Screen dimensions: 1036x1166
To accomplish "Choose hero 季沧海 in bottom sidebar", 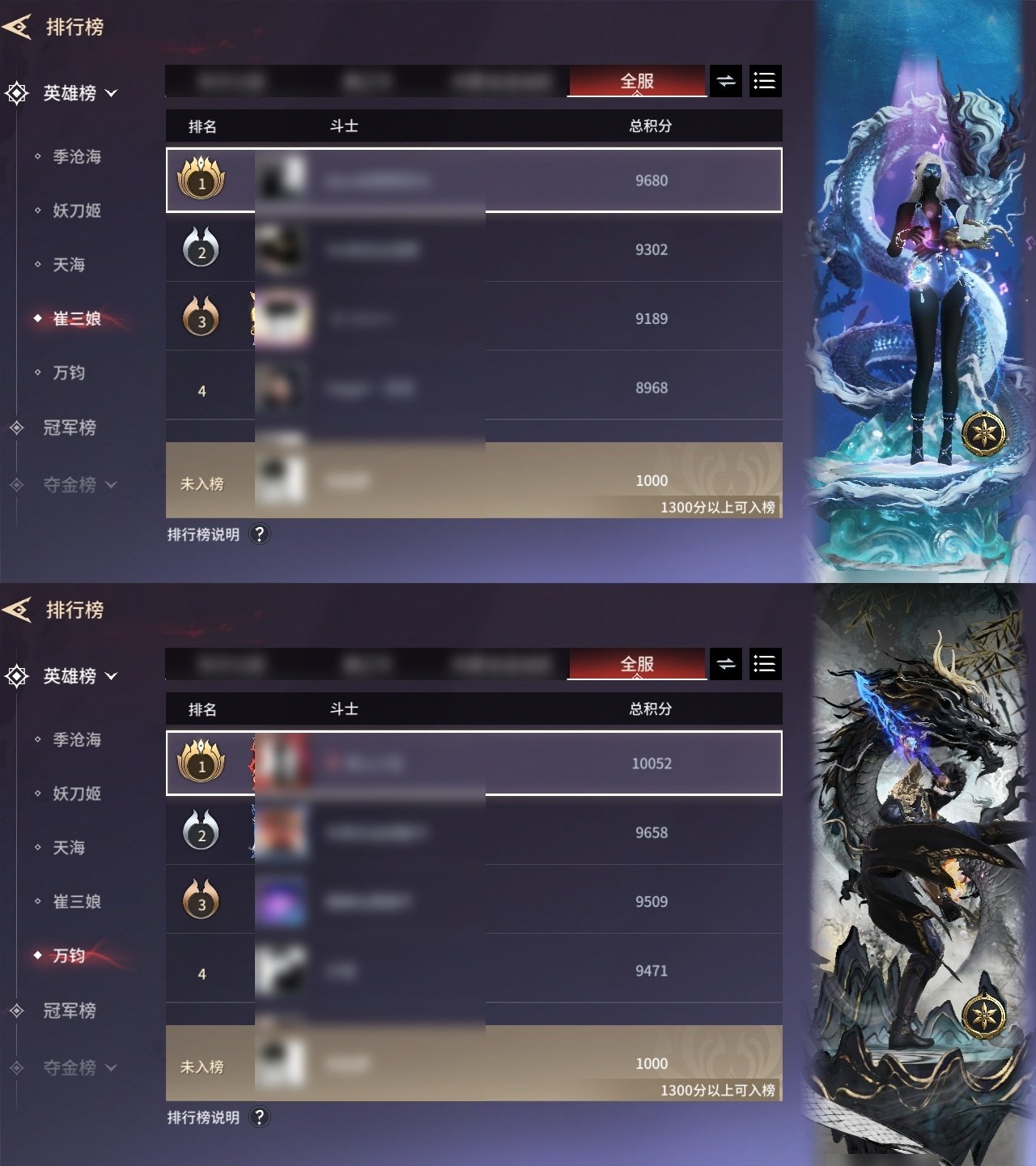I will pos(77,739).
